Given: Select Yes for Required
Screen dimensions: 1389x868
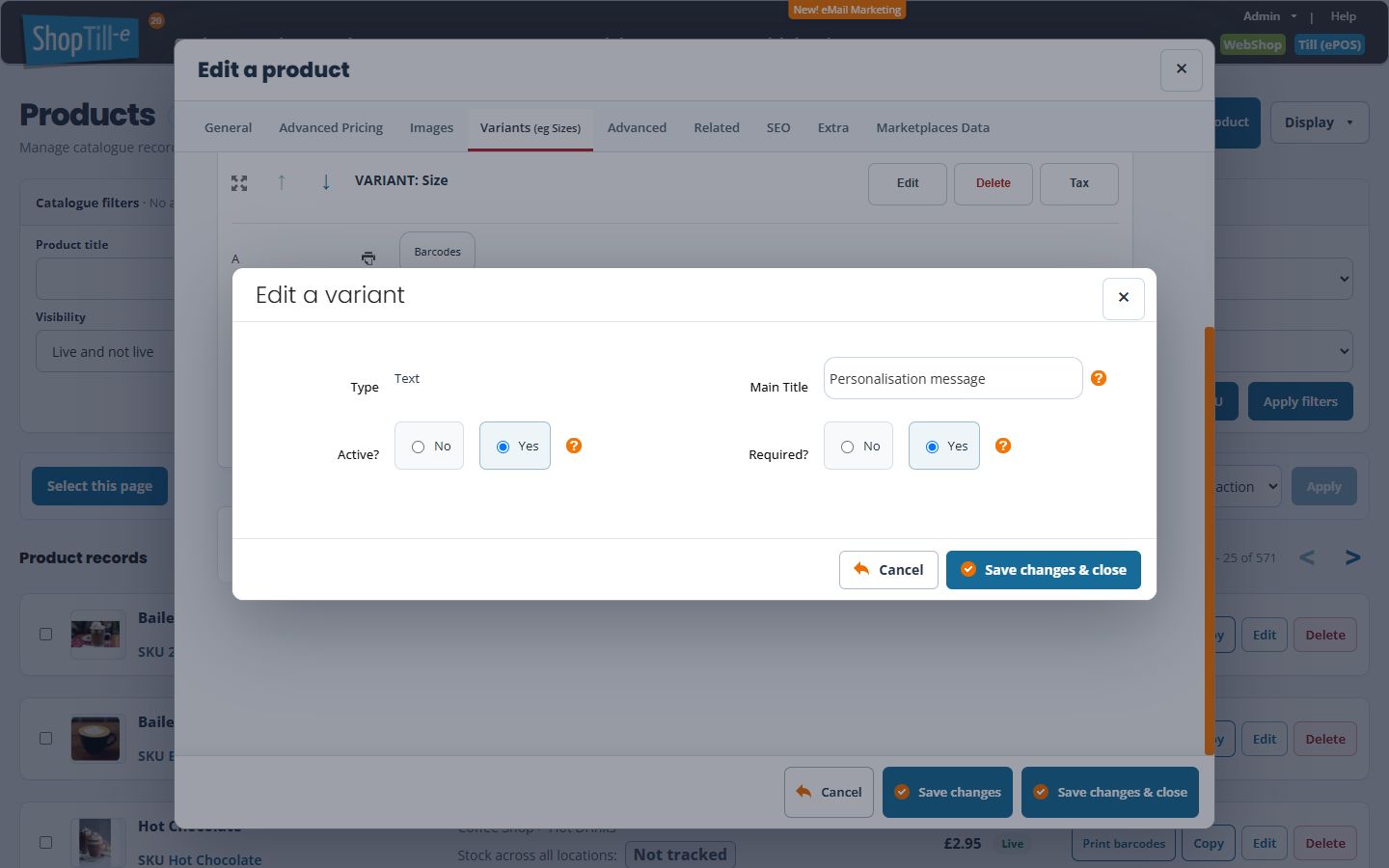Looking at the screenshot, I should pyautogui.click(x=944, y=446).
